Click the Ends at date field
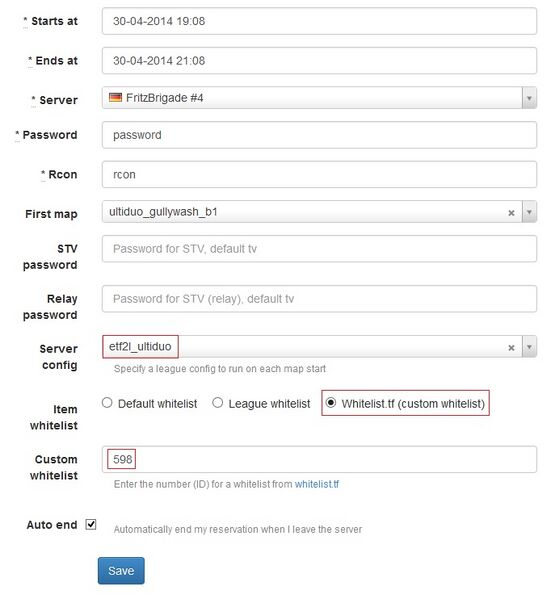The height and width of the screenshot is (599, 551). (319, 61)
